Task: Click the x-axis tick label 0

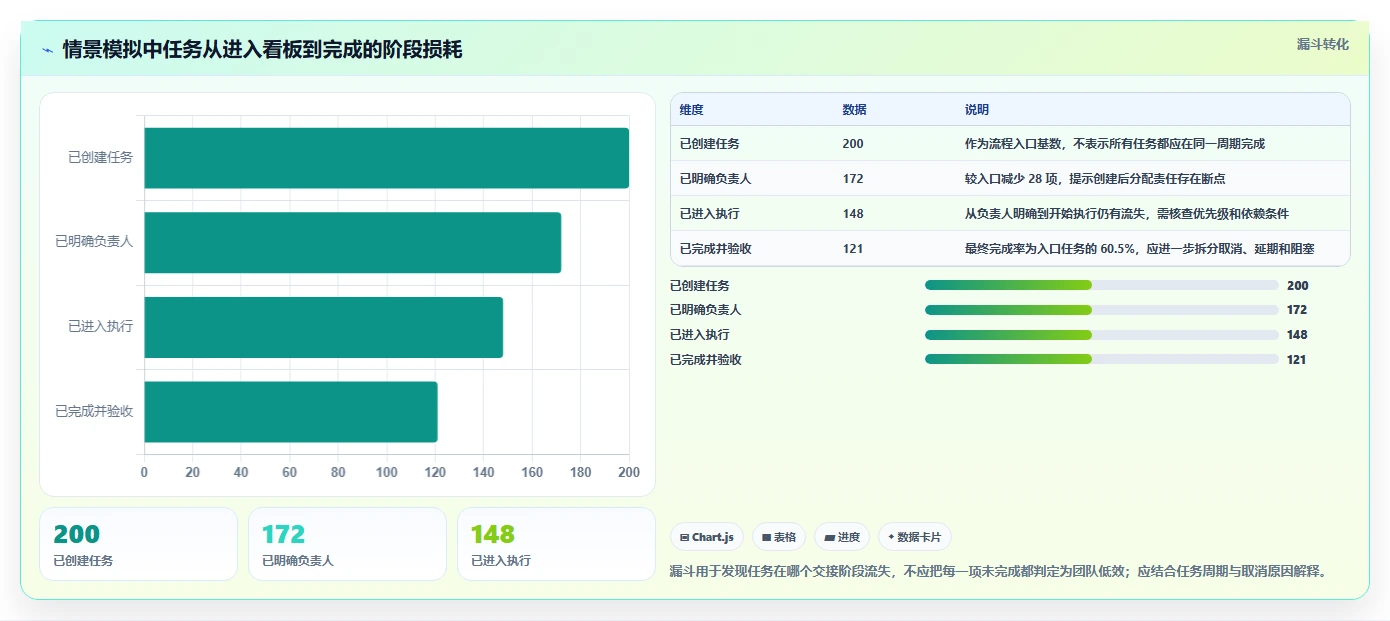Action: pyautogui.click(x=144, y=472)
